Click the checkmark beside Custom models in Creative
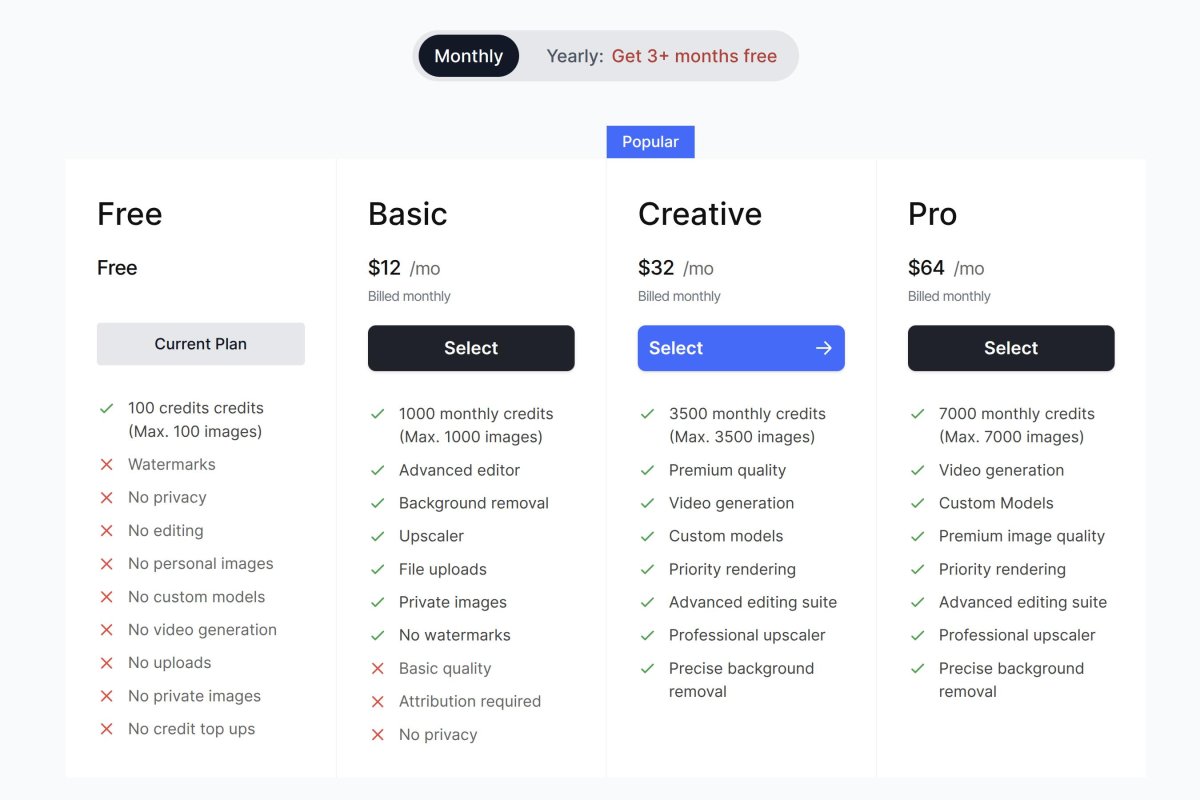 click(648, 536)
